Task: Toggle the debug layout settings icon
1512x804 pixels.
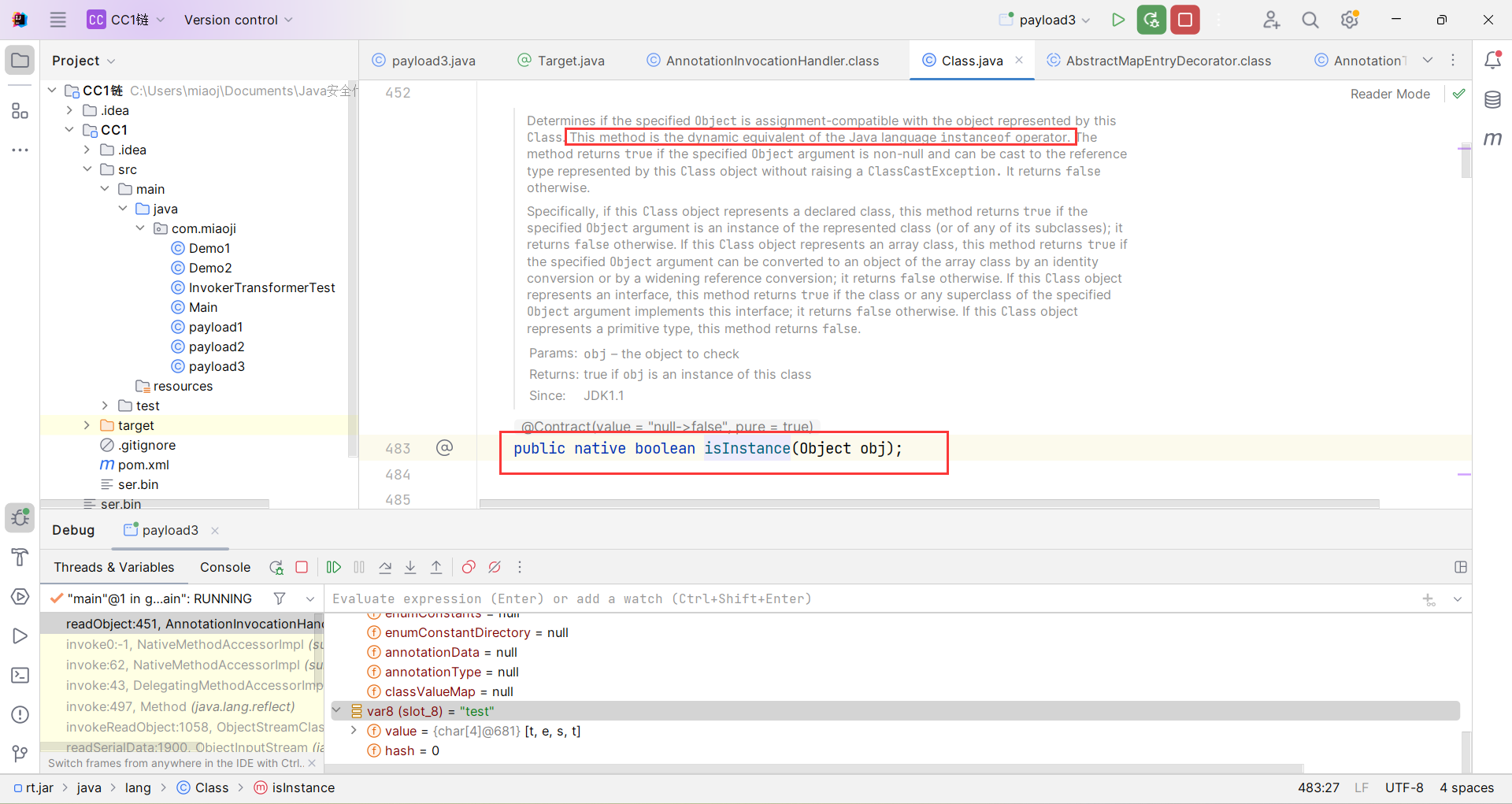Action: click(1460, 567)
